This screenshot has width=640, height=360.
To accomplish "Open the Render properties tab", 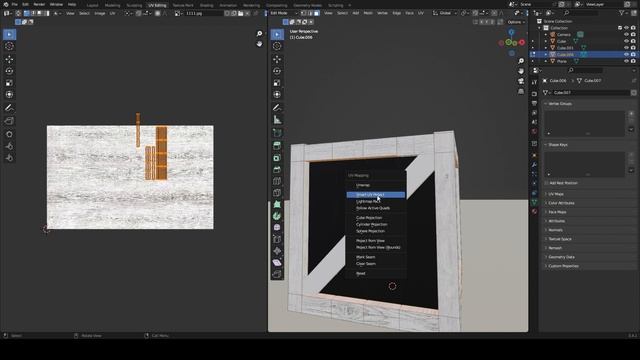I will [x=534, y=94].
